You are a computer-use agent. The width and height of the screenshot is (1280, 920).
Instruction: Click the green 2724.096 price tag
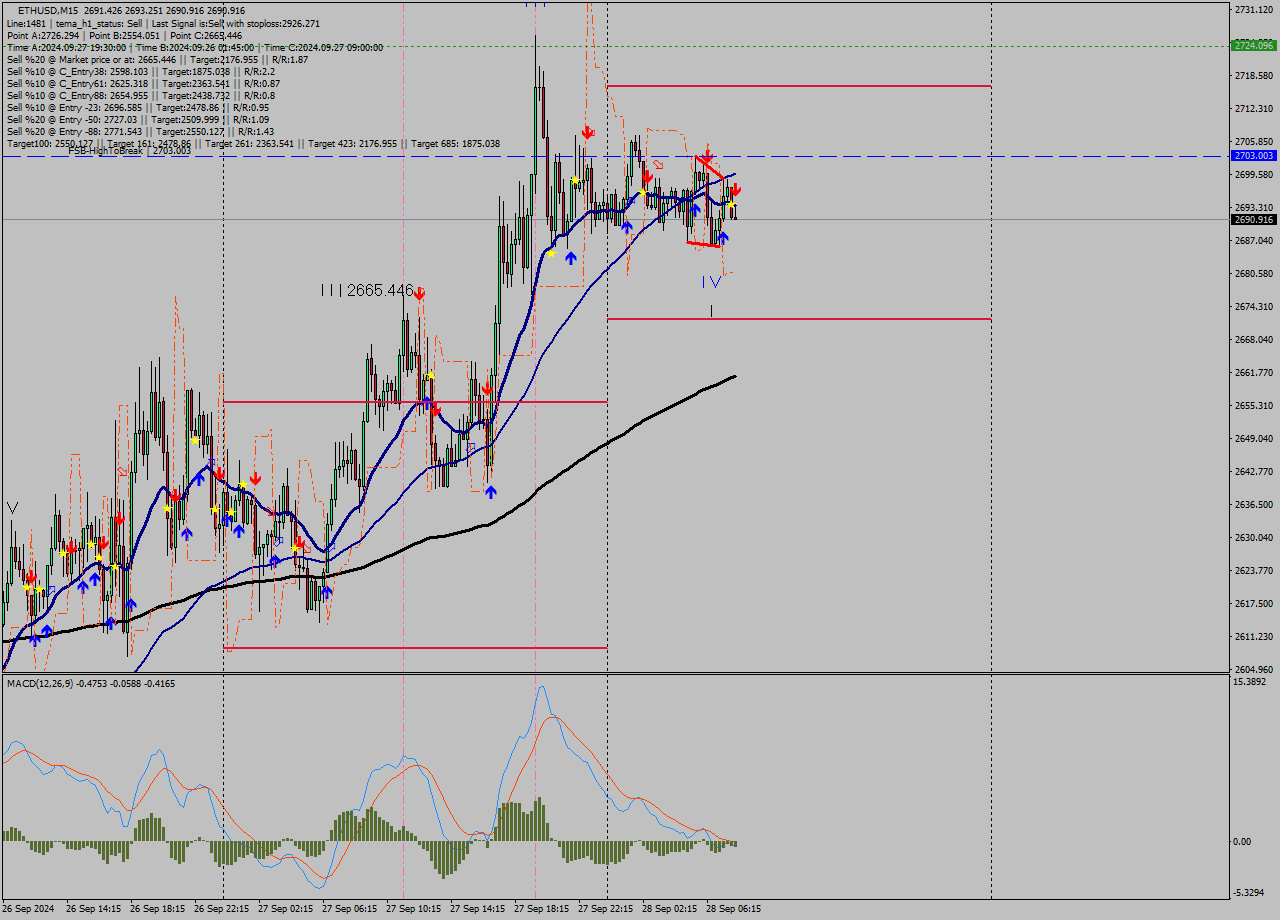(x=1253, y=46)
